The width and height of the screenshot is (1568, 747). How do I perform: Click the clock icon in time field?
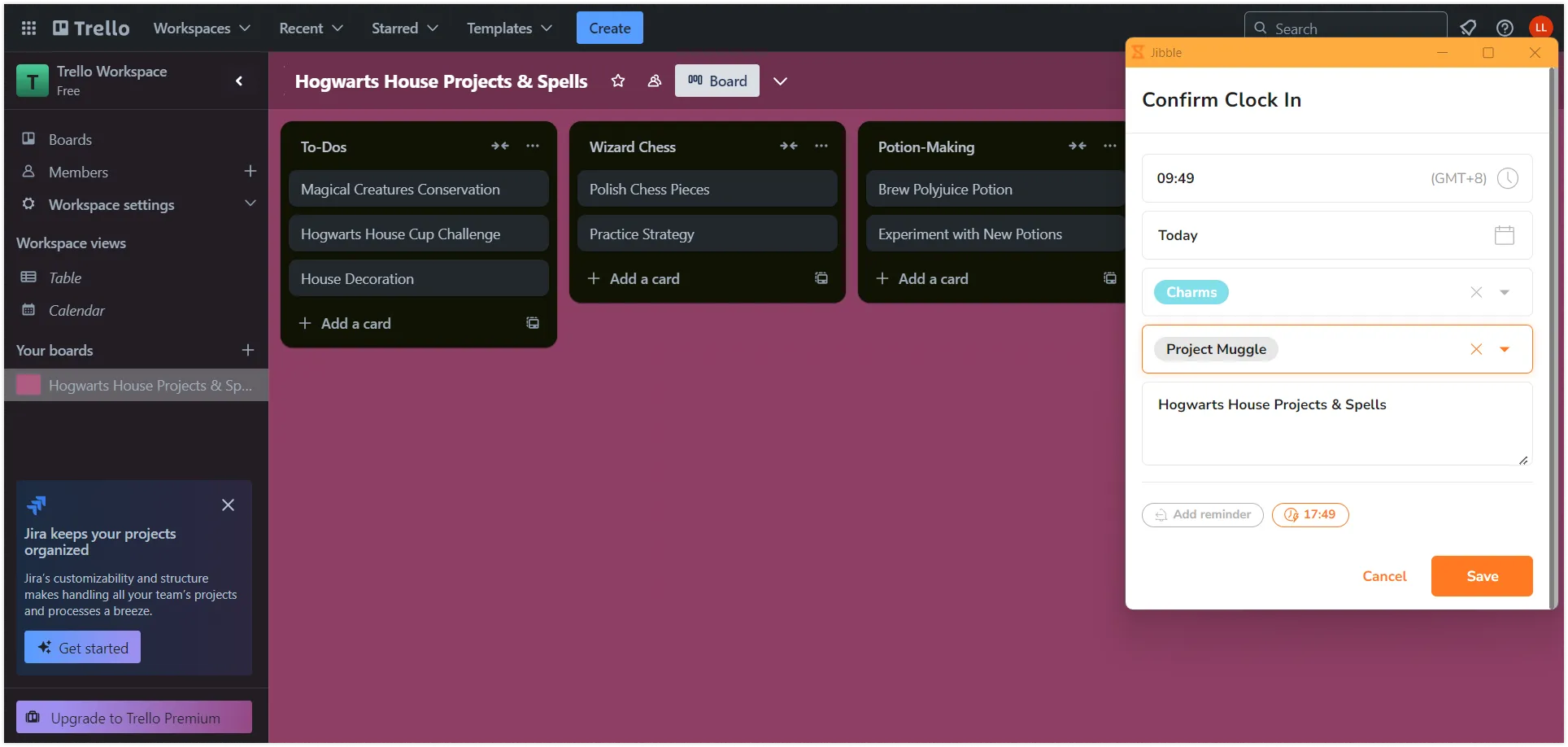pyautogui.click(x=1507, y=178)
